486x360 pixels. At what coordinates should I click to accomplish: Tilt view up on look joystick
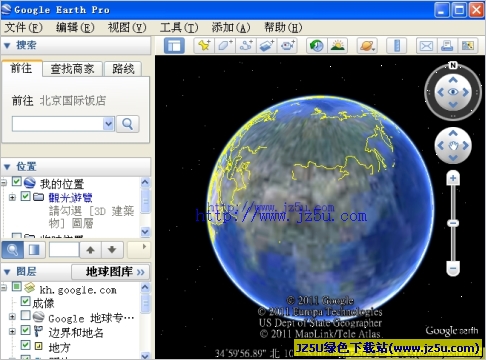[453, 80]
